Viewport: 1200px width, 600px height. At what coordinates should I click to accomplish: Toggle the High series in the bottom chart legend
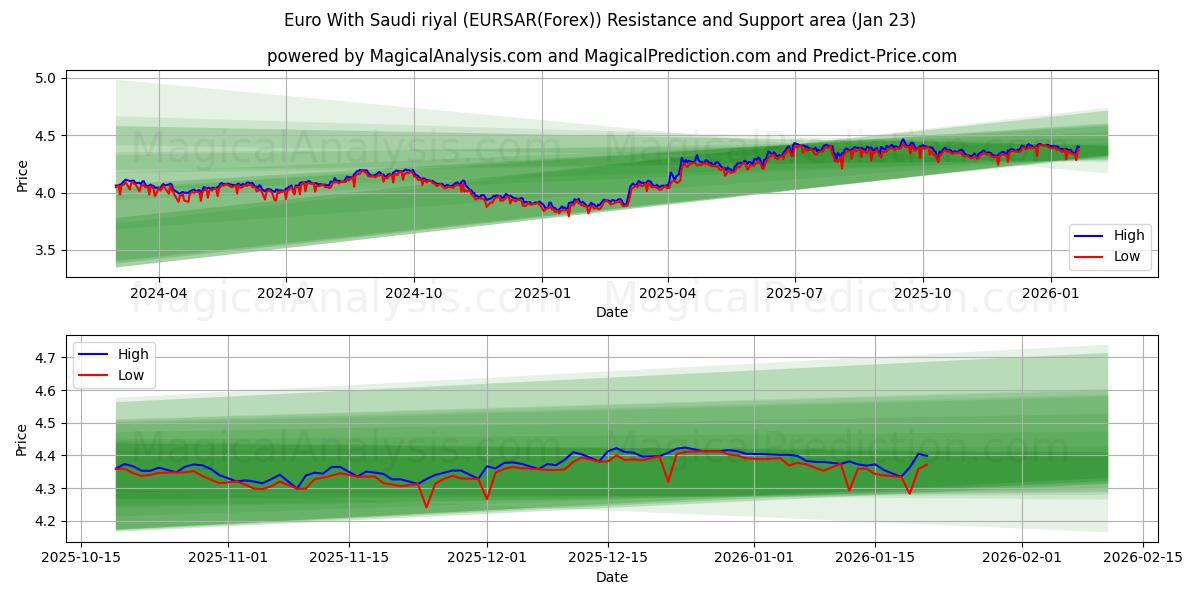[135, 353]
